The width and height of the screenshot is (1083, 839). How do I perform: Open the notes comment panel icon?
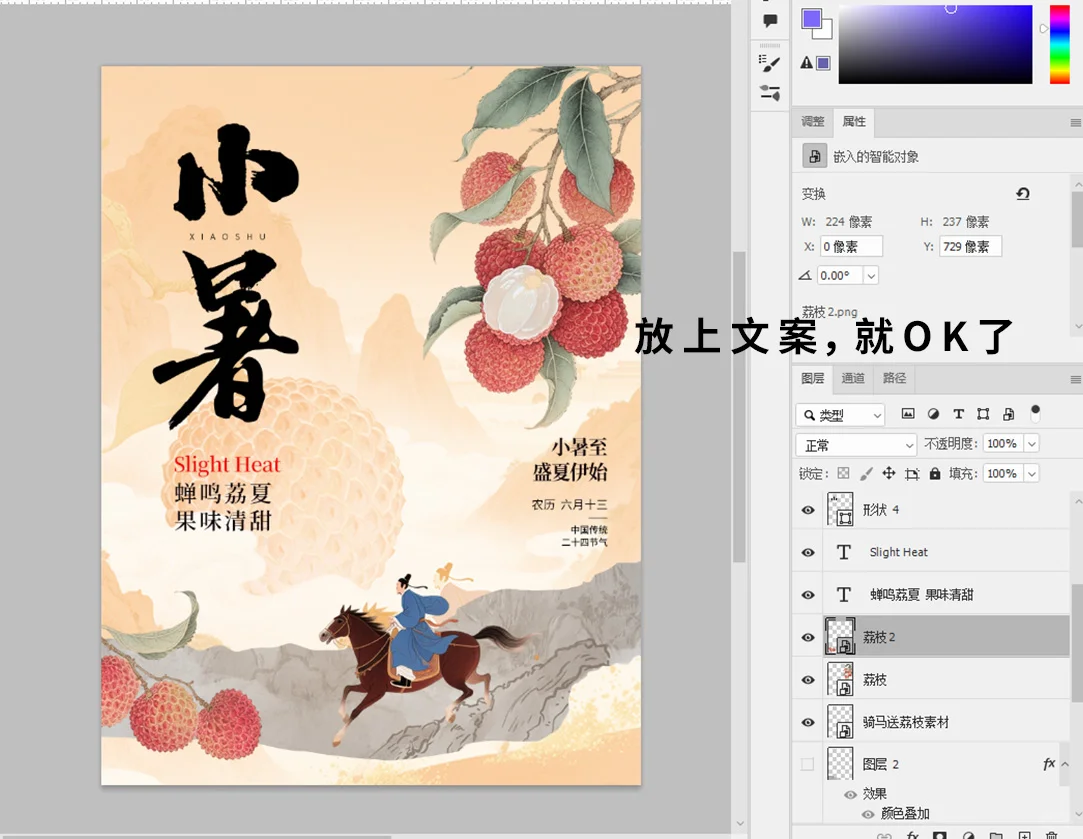[769, 21]
